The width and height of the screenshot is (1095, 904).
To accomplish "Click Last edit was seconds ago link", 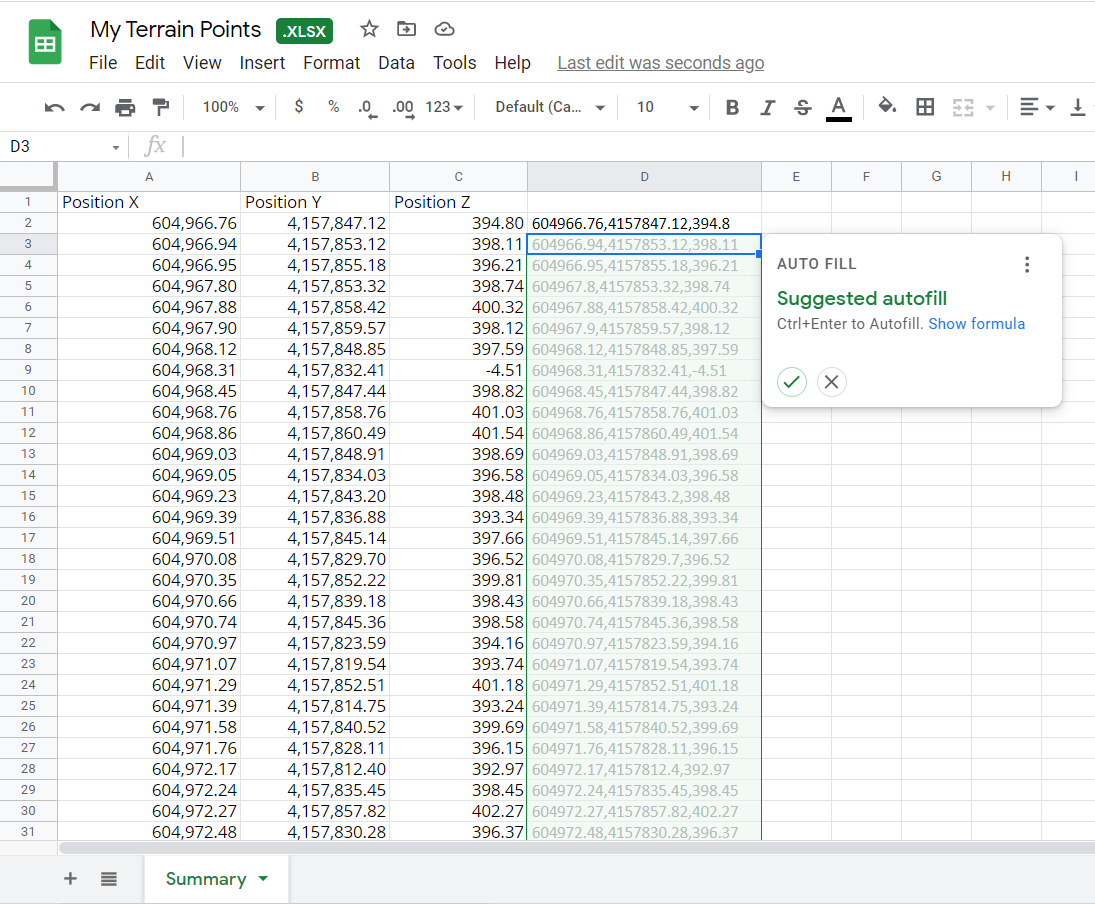I will (661, 63).
